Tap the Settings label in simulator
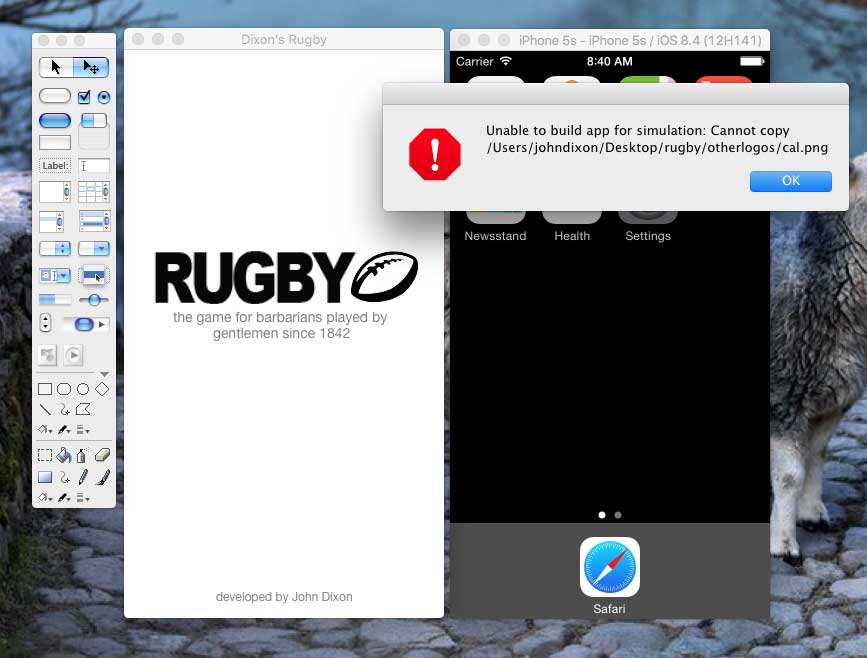The width and height of the screenshot is (867, 658). click(647, 236)
